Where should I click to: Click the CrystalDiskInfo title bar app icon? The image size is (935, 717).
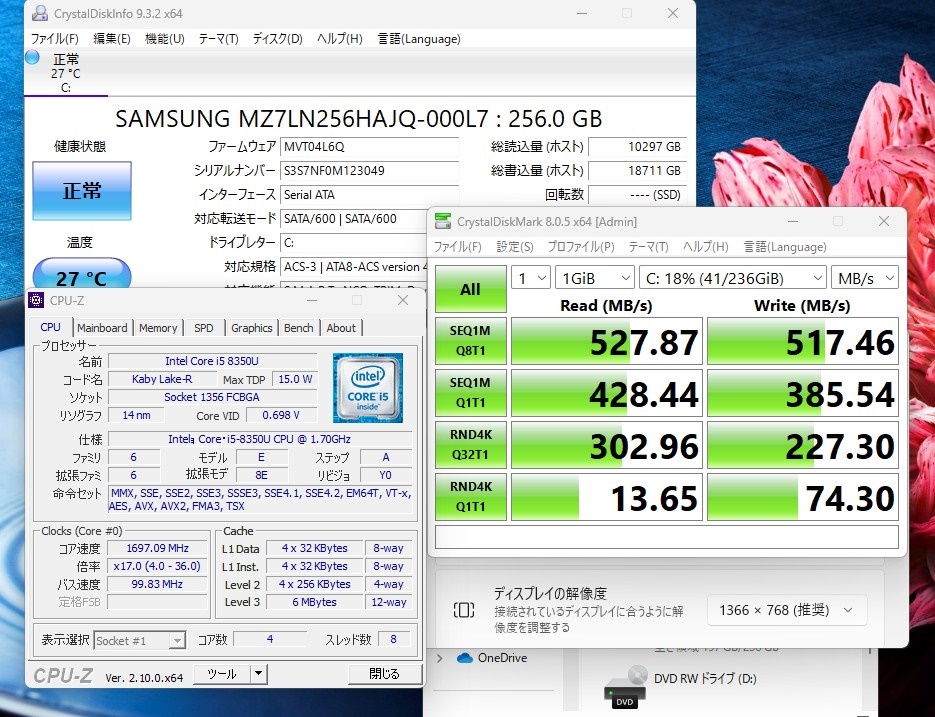tap(39, 13)
